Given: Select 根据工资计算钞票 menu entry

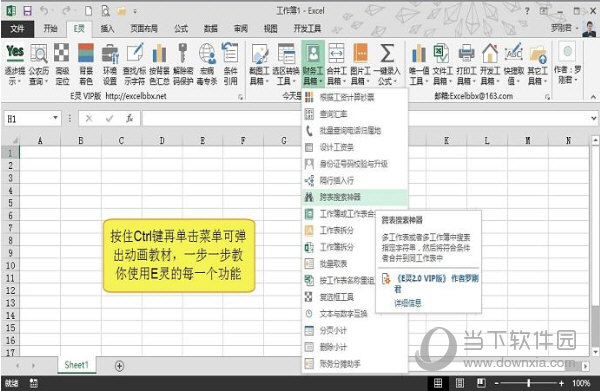Looking at the screenshot, I should pos(355,97).
